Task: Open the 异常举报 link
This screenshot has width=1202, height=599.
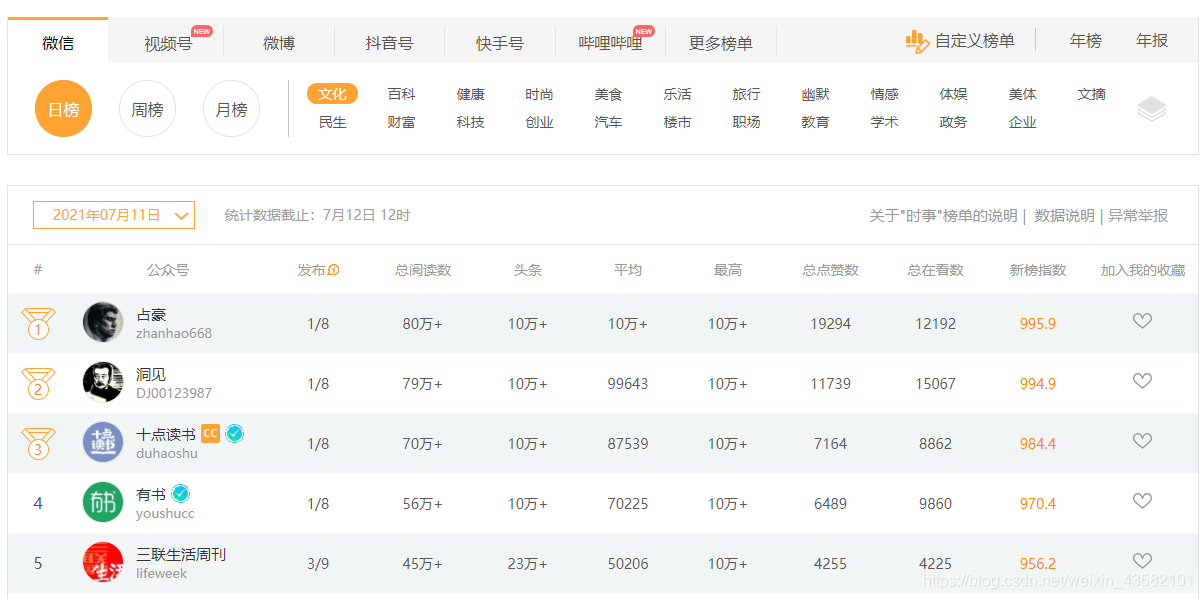Action: coord(1138,216)
